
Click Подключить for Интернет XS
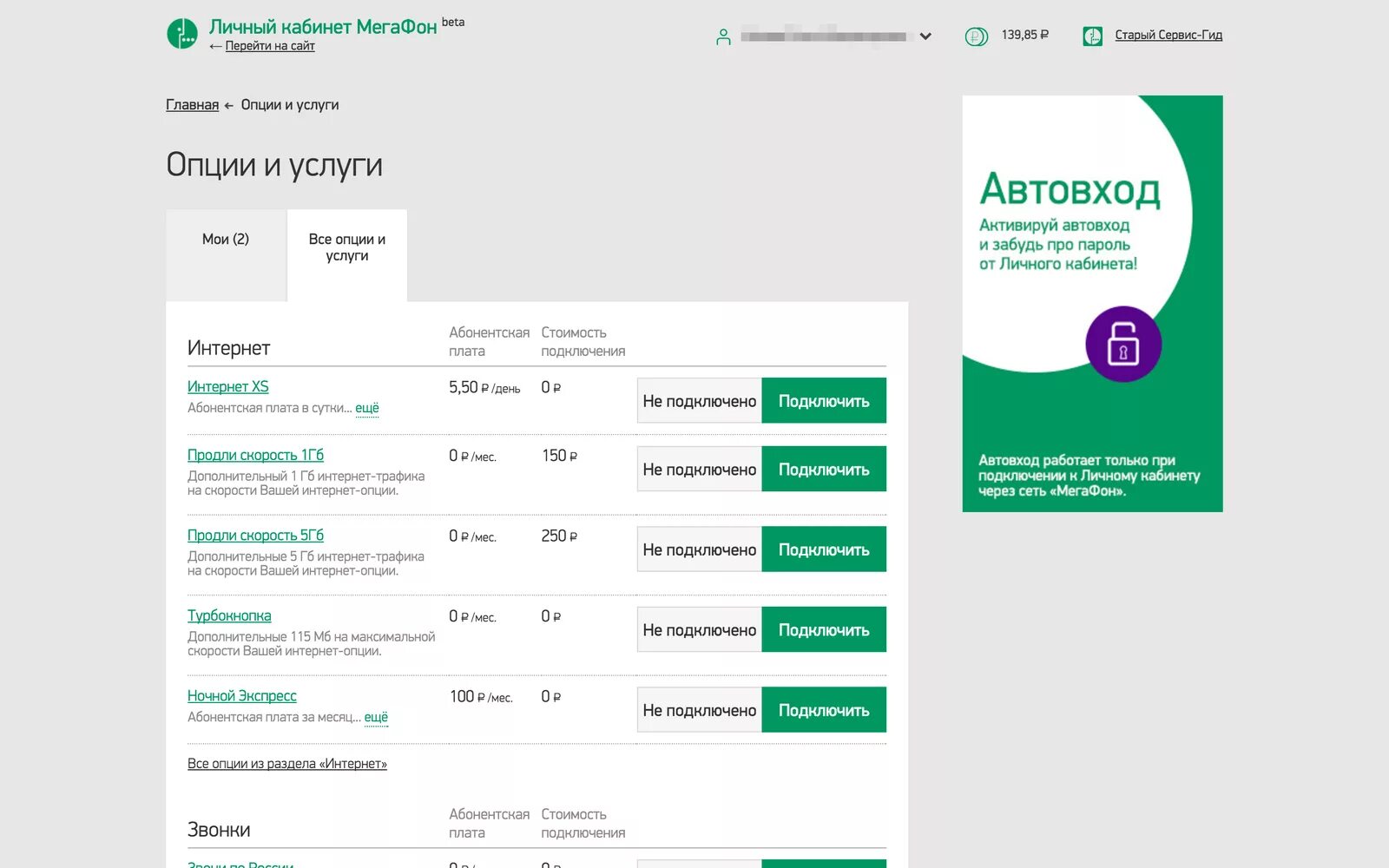click(824, 401)
